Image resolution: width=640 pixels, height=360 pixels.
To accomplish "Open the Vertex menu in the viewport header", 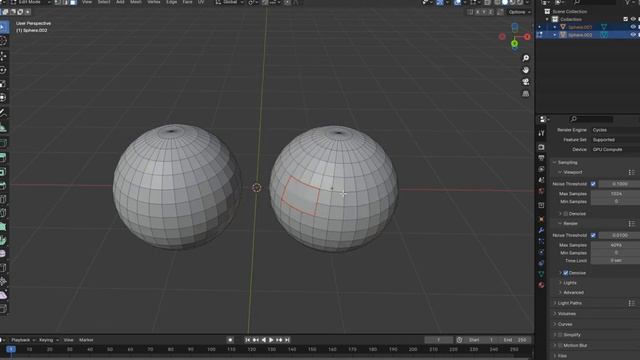I will [x=153, y=2].
